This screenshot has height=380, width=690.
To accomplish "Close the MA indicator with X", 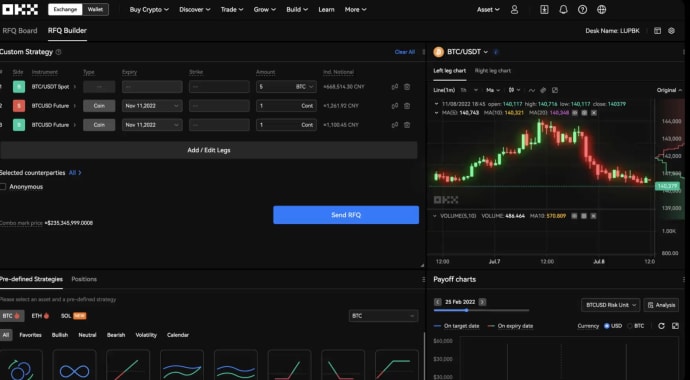I will tap(594, 113).
